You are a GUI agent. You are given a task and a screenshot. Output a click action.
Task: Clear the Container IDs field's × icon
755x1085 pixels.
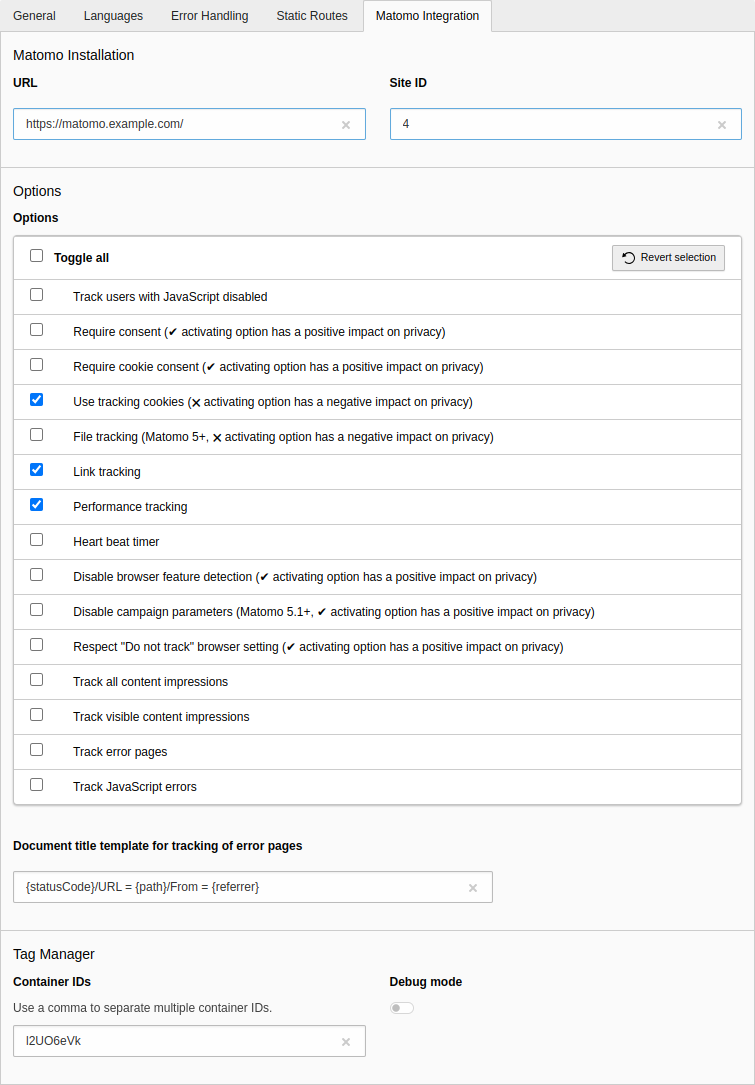click(345, 1041)
